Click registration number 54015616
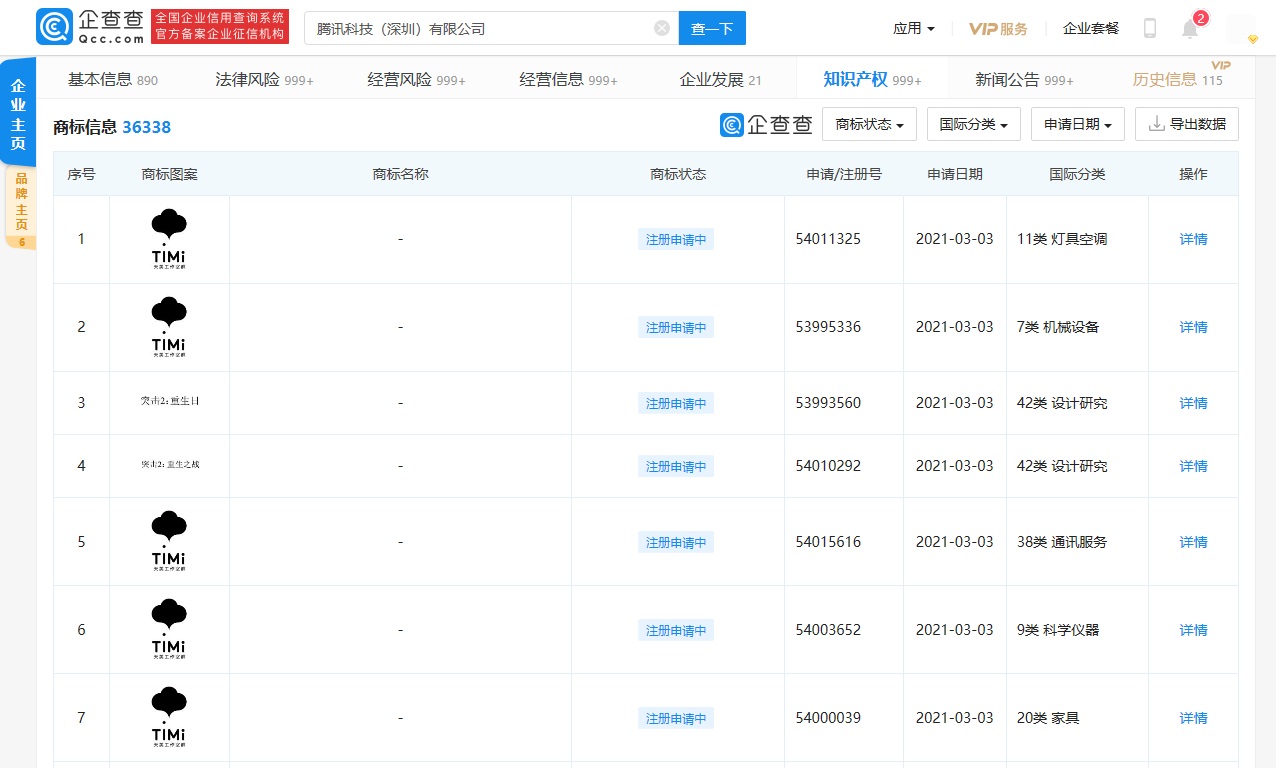 click(x=828, y=542)
